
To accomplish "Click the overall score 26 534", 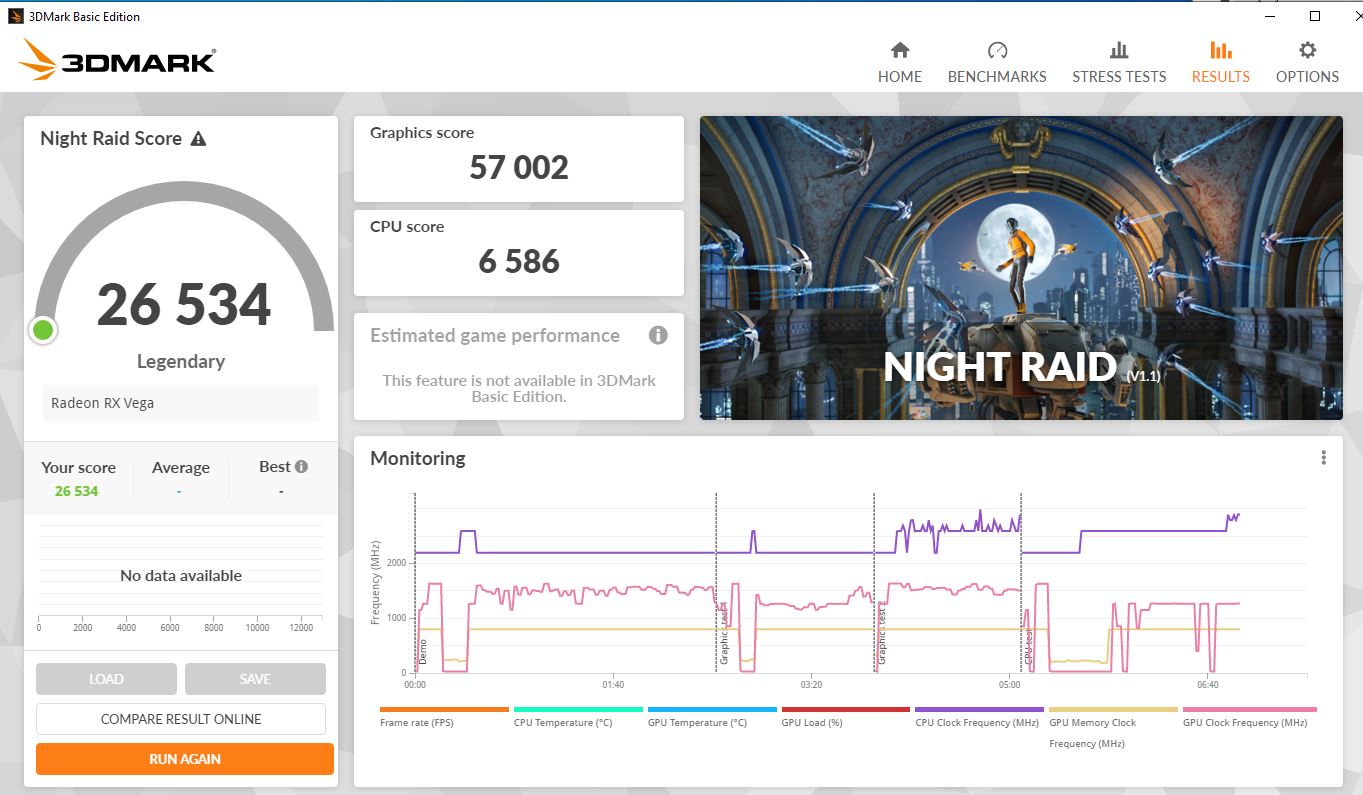I will pyautogui.click(x=184, y=305).
